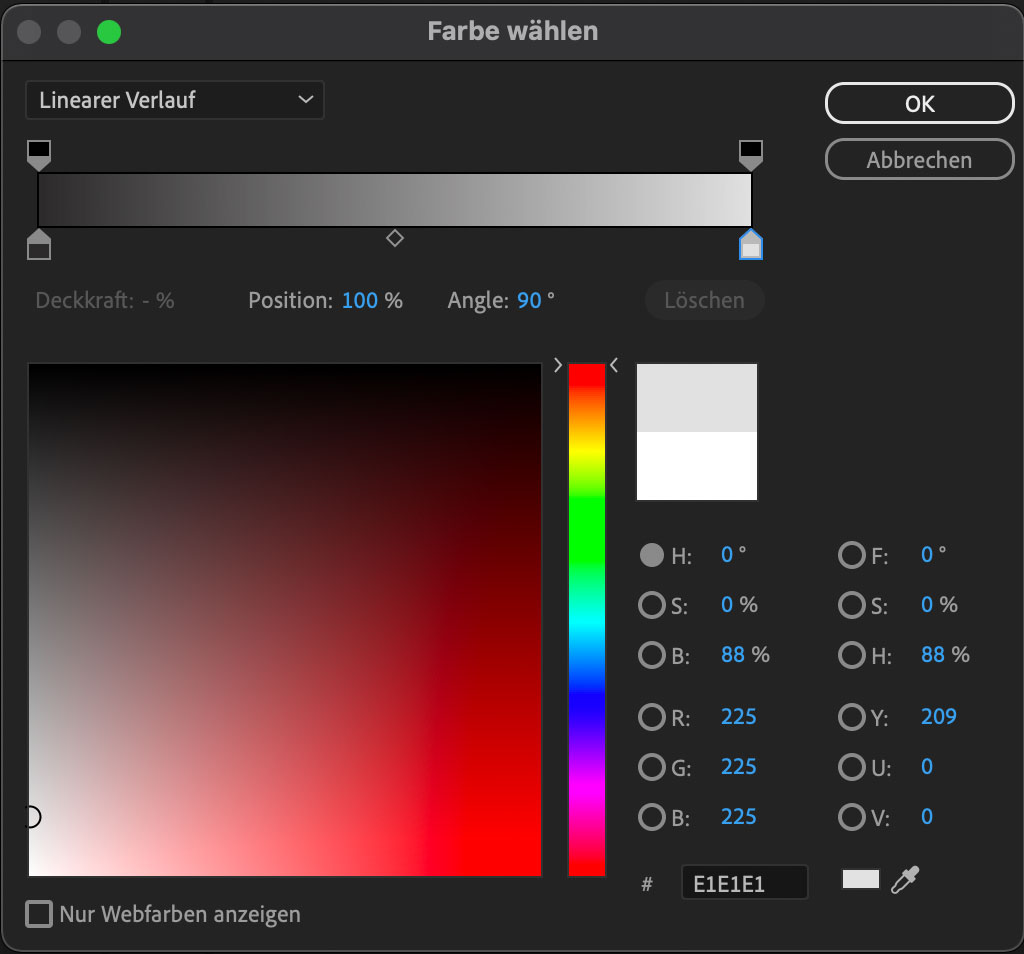Edit the hex value E1E1E1
The height and width of the screenshot is (954, 1024).
coord(744,882)
